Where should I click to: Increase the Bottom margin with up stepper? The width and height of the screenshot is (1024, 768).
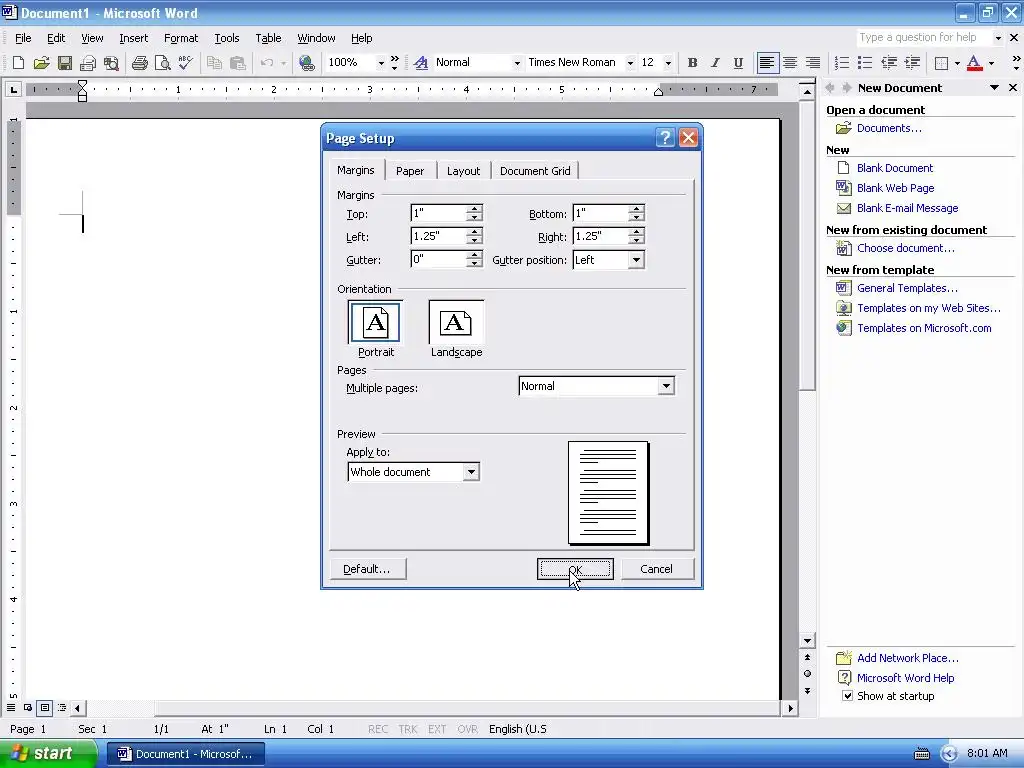pos(636,209)
